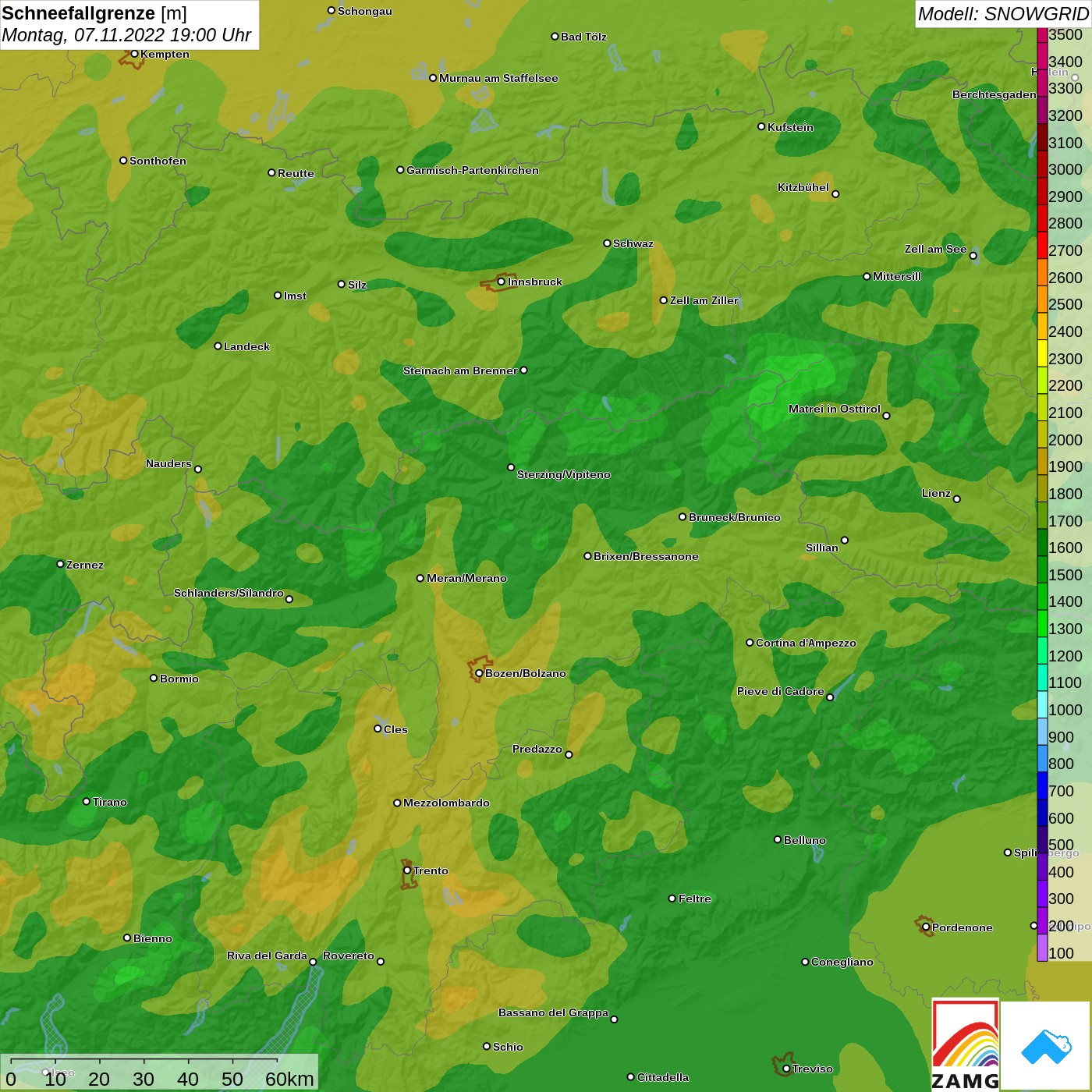1092x1092 pixels.
Task: Click the Zell am See location dot
Action: (973, 256)
